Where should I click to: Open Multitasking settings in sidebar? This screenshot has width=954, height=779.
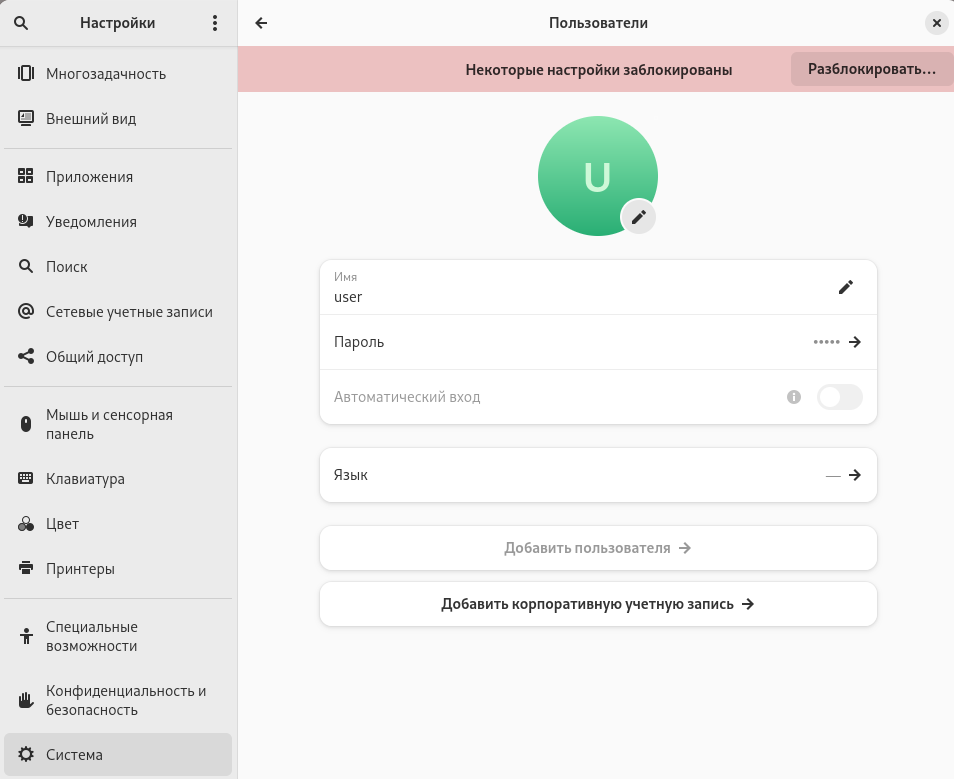click(x=106, y=74)
